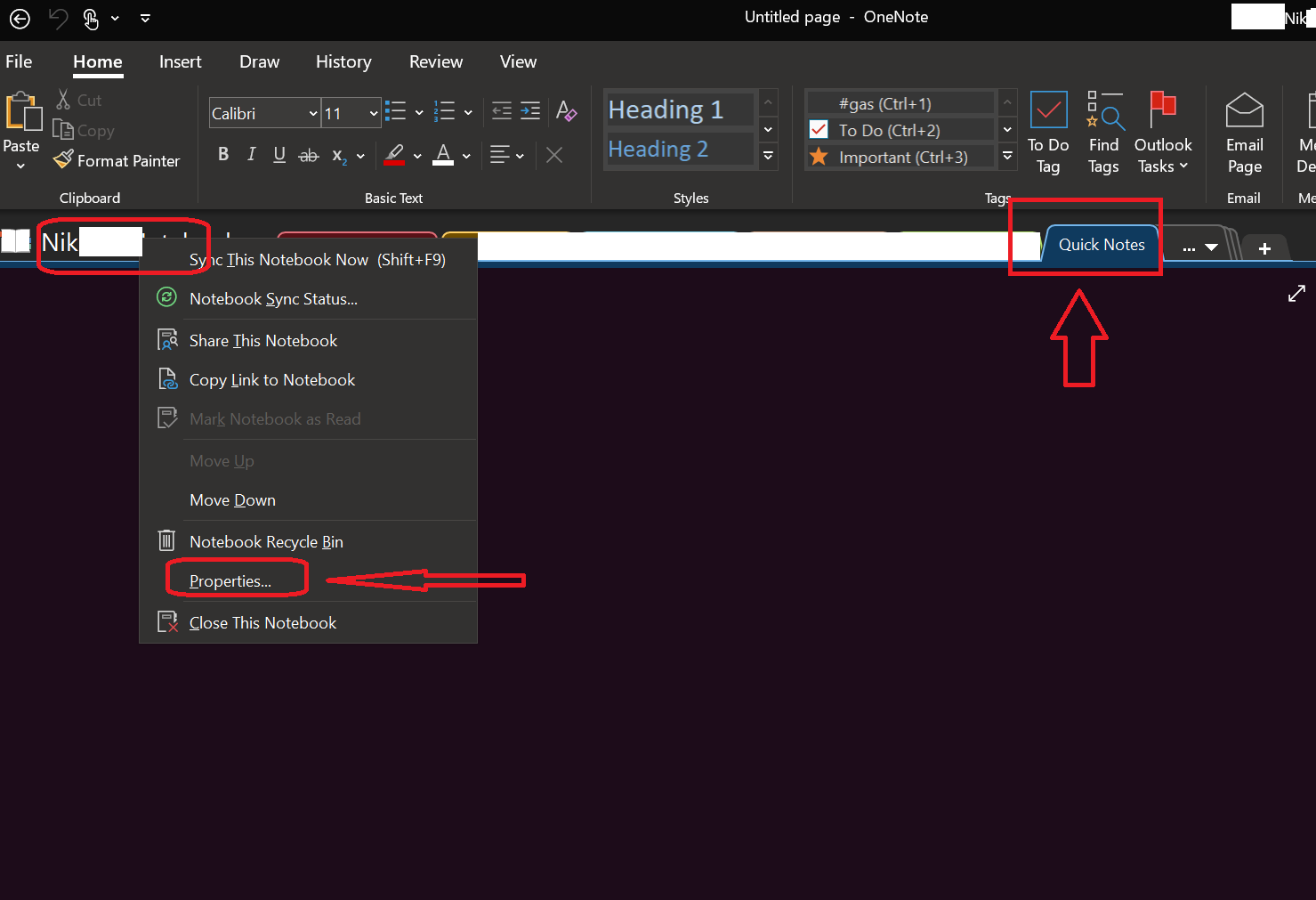This screenshot has width=1316, height=900.
Task: Apply the Important (Ctrl+3) tag
Action: 900,157
